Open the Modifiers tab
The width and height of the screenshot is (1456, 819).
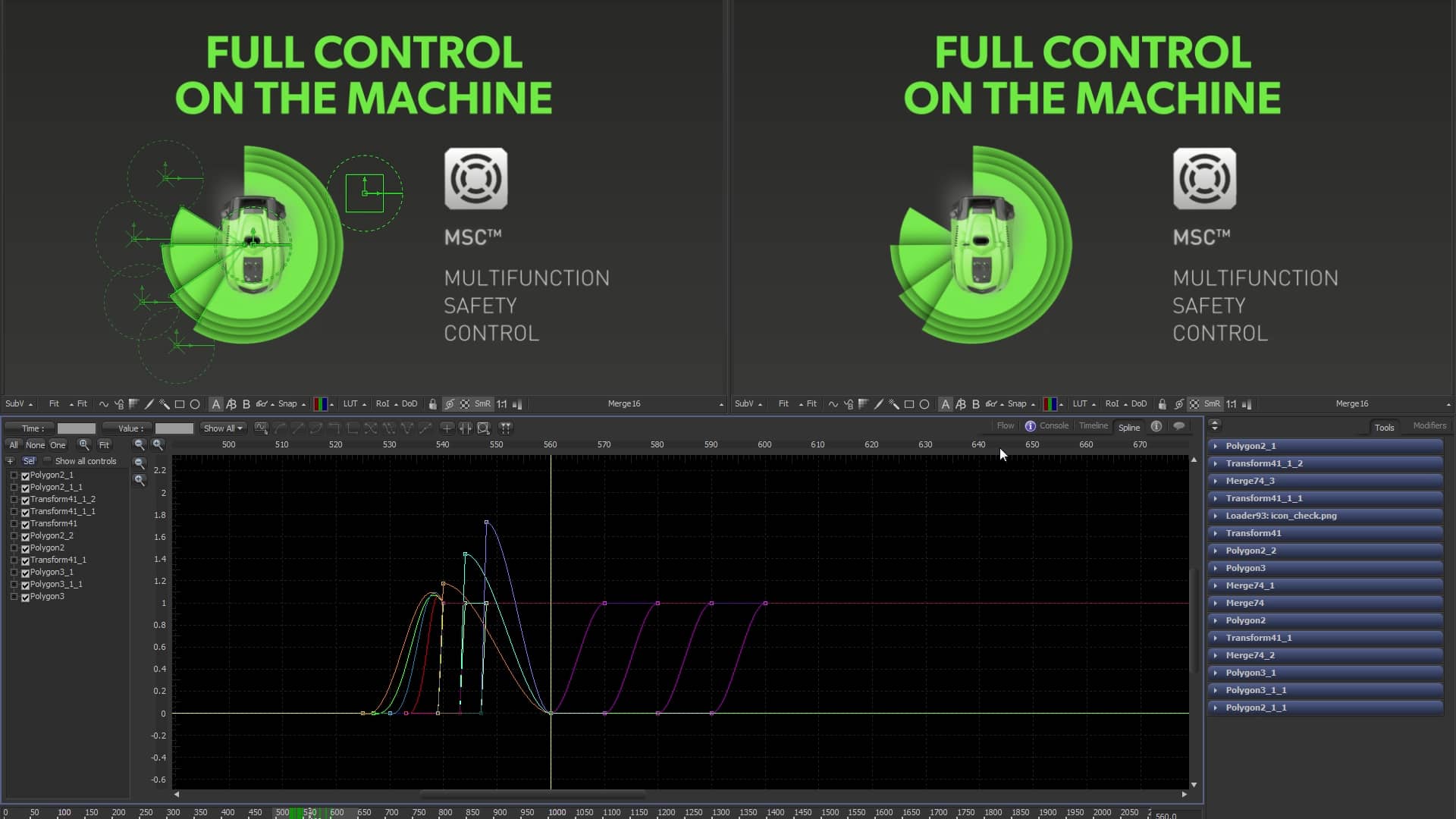point(1429,425)
